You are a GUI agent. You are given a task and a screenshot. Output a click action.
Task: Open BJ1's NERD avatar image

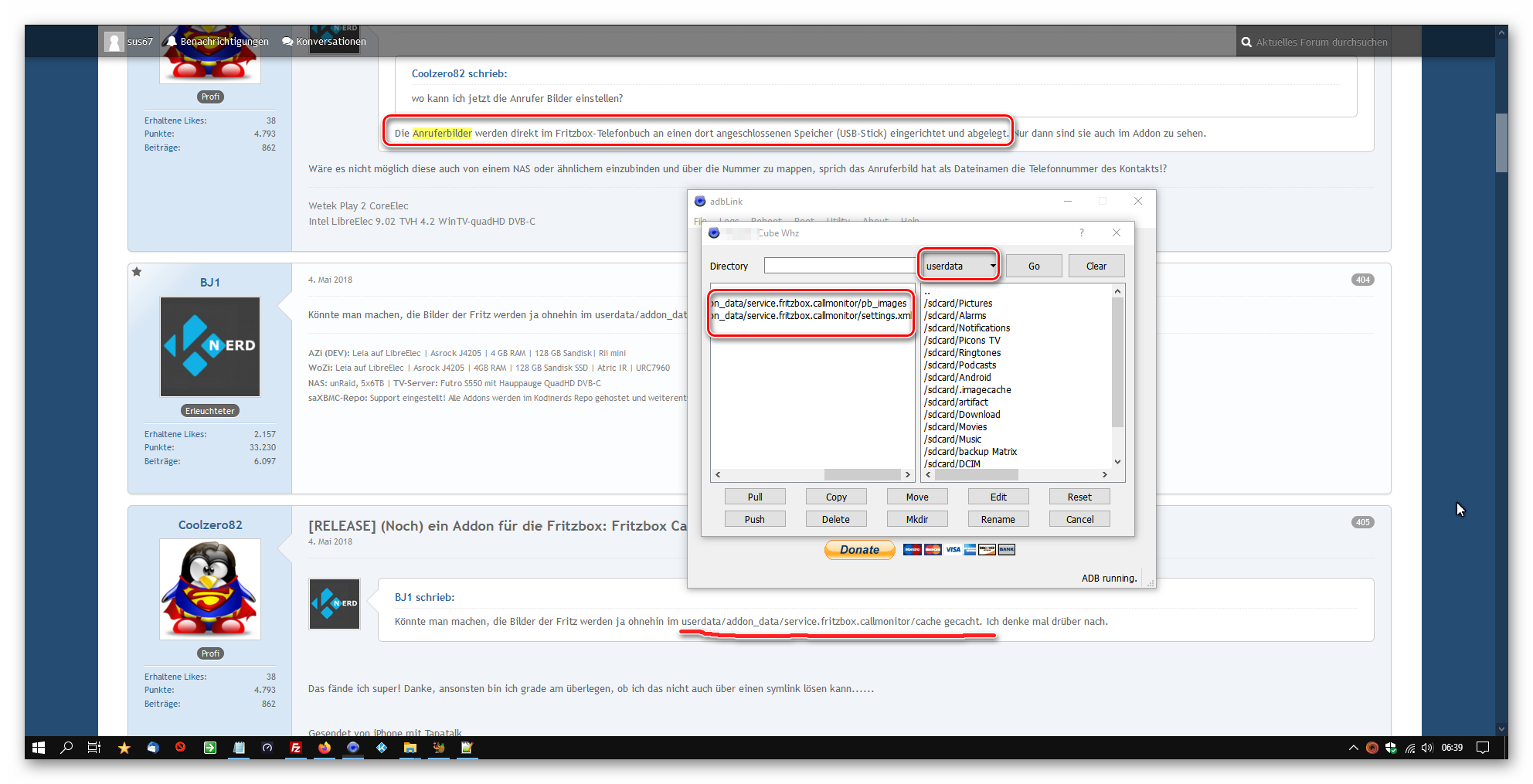(210, 347)
